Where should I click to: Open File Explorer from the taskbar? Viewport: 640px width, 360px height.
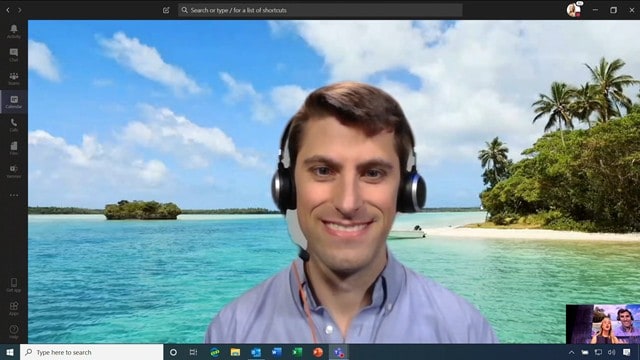(x=235, y=352)
